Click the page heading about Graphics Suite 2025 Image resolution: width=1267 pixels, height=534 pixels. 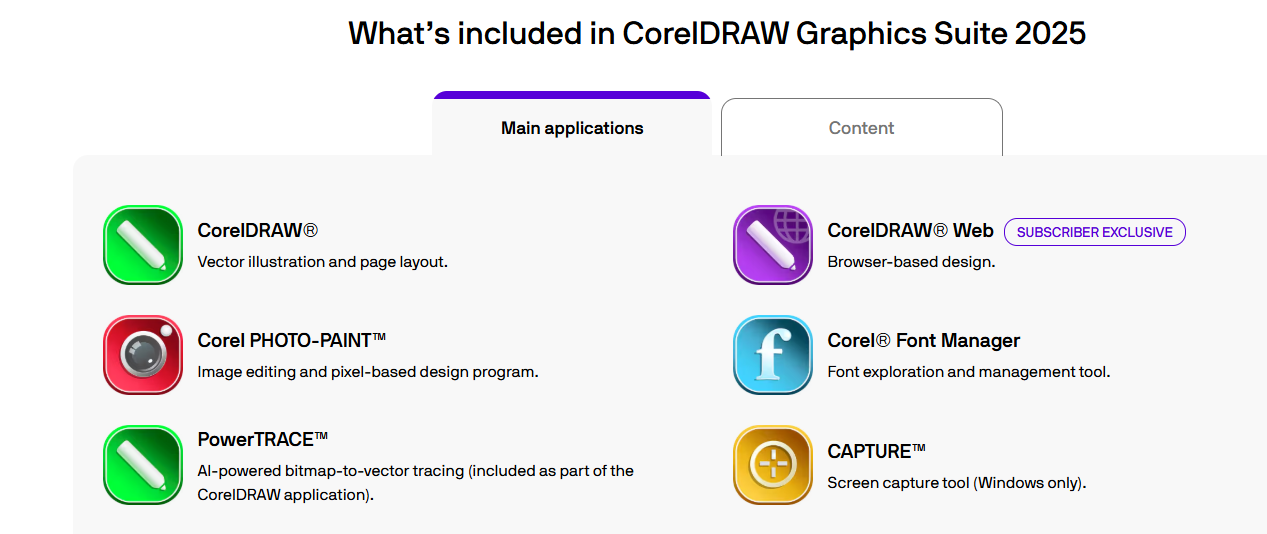(717, 32)
